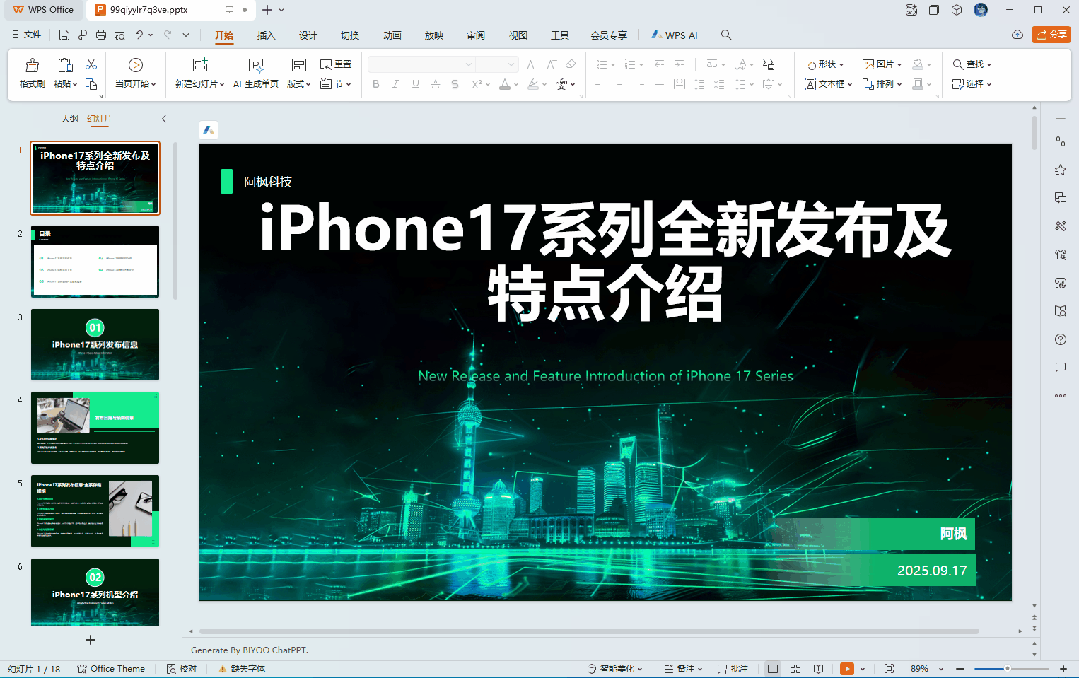Viewport: 1079px width, 678px height.
Task: Click the WPS AI button in menu bar
Action: point(674,35)
